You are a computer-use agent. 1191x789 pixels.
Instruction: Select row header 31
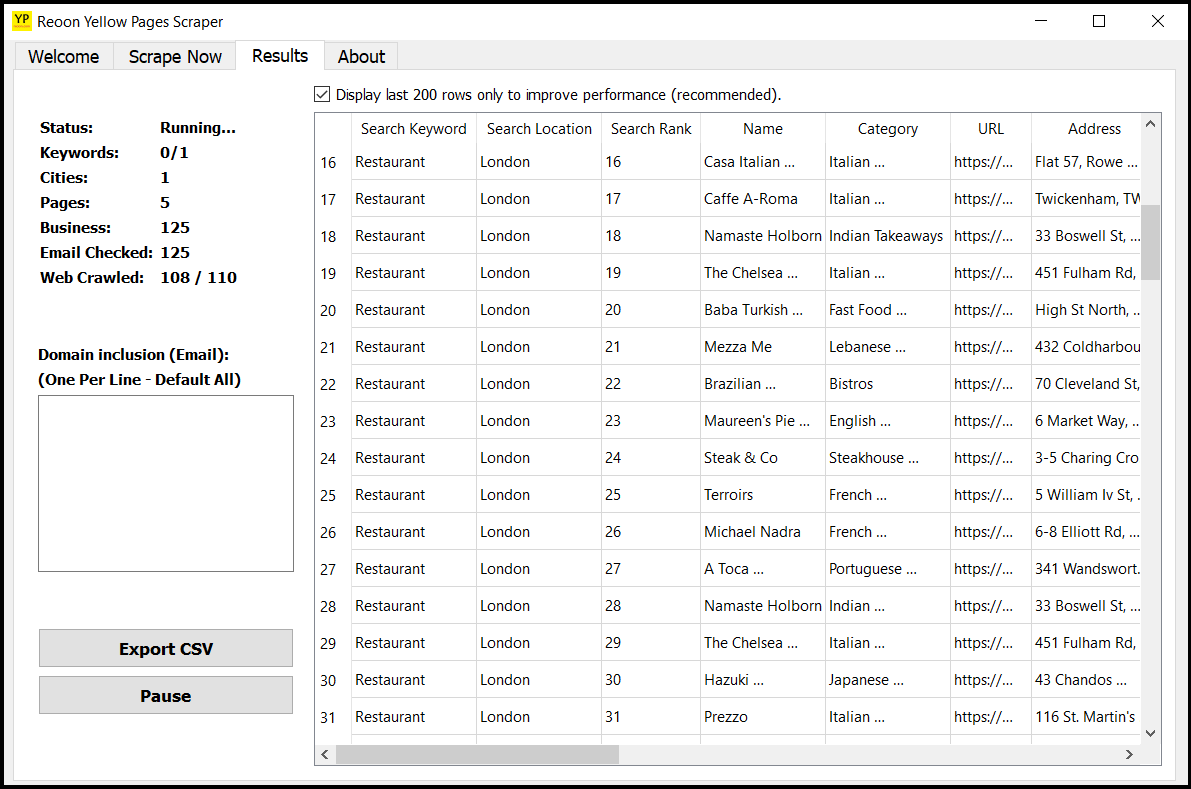(333, 717)
